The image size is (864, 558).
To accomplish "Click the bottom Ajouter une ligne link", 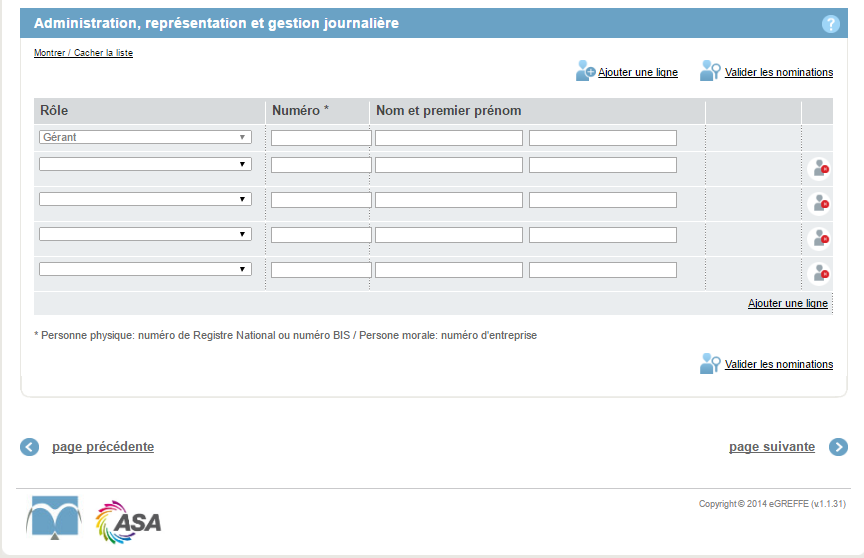I will [x=787, y=303].
